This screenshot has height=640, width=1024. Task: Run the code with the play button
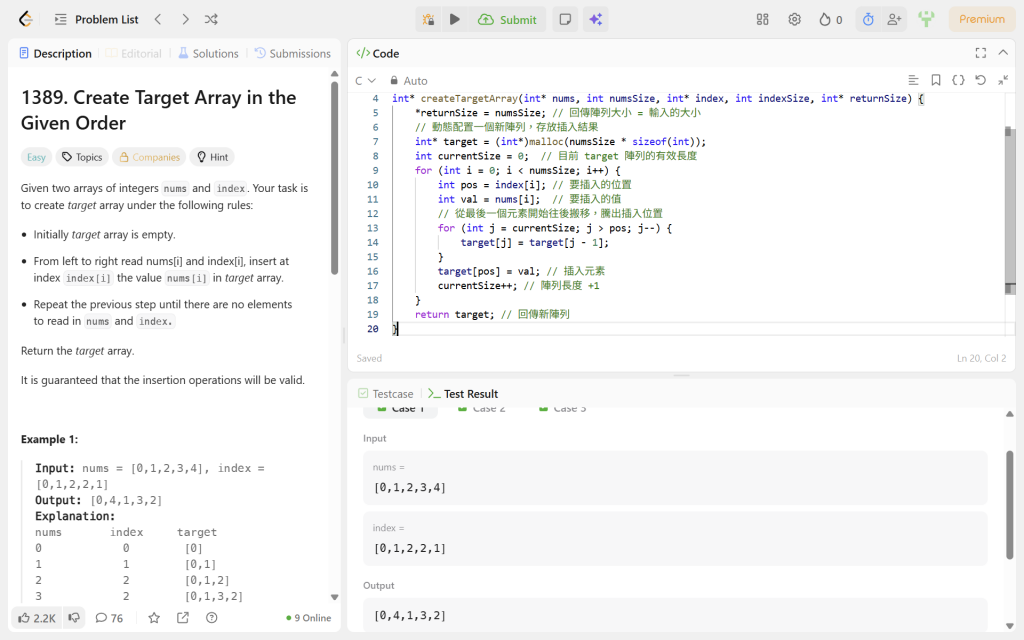pyautogui.click(x=455, y=19)
